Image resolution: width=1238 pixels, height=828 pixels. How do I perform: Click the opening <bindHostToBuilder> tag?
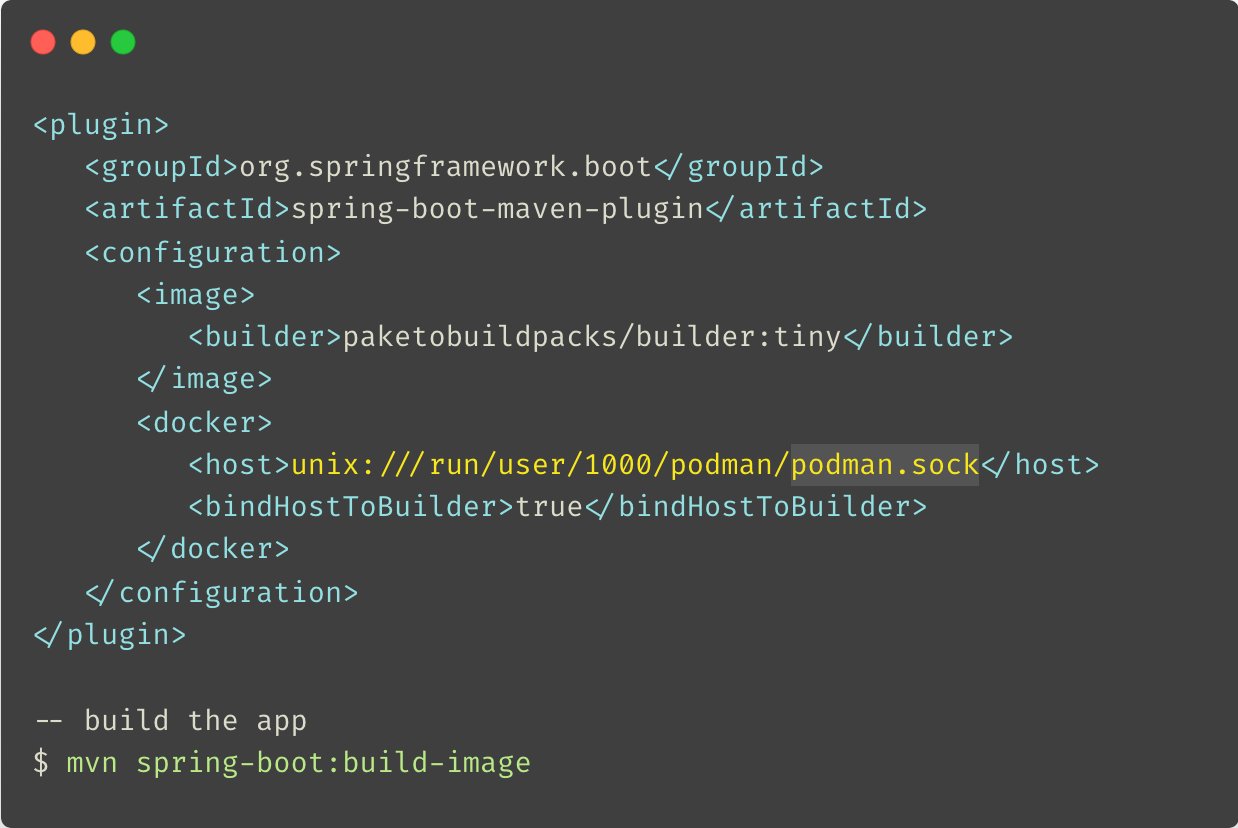click(x=352, y=507)
